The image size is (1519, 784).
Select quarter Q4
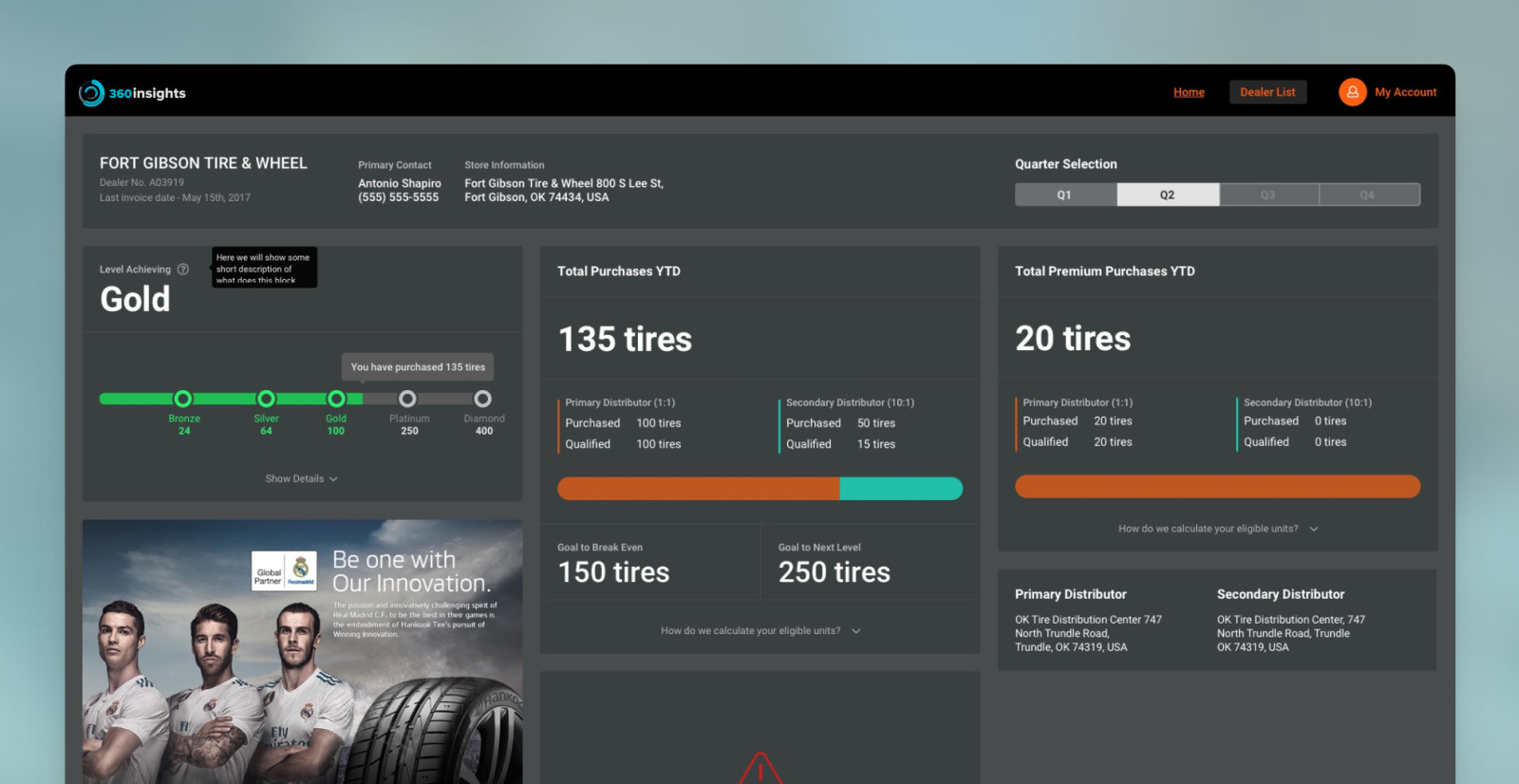click(1368, 195)
